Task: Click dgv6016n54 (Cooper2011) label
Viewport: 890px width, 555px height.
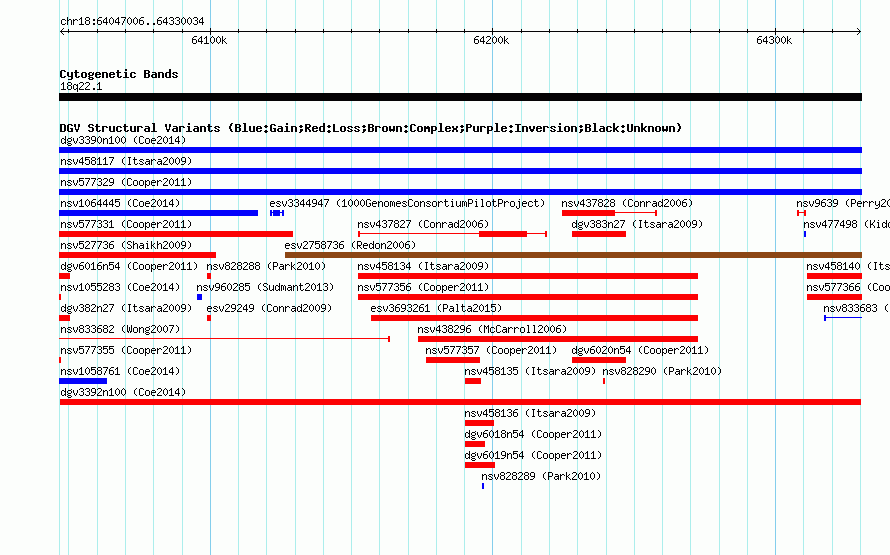Action: tap(129, 266)
